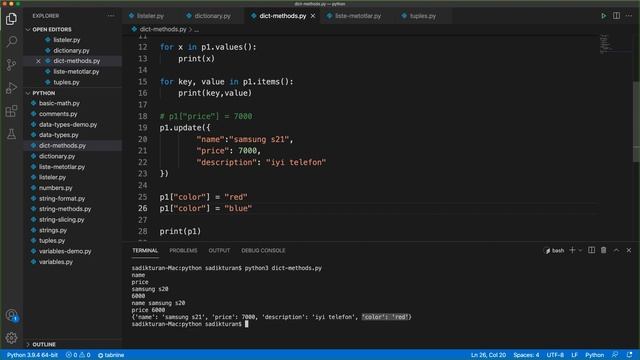The width and height of the screenshot is (640, 360).
Task: Select Python 3.9.4 64-bit interpreter
Action: tap(32, 355)
